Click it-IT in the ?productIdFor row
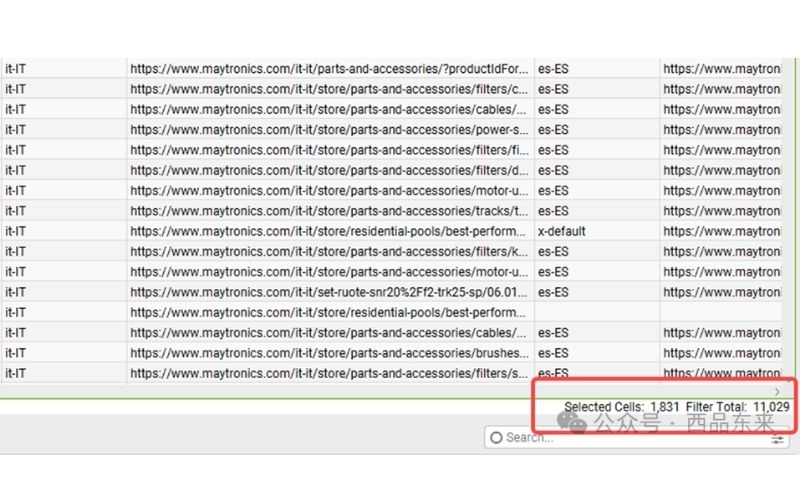The height and width of the screenshot is (500, 800). [15, 69]
